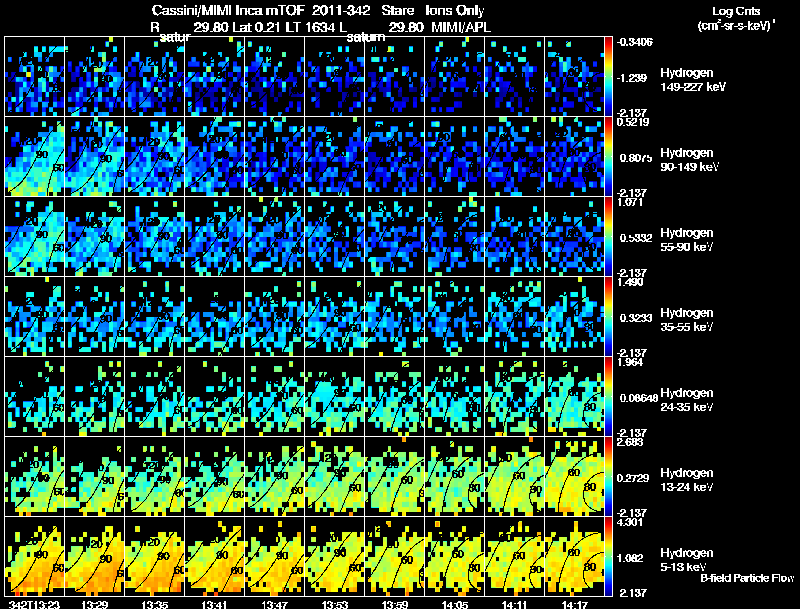The height and width of the screenshot is (609, 800).
Task: Click the 'Ions Only' title text
Action: (x=455, y=10)
